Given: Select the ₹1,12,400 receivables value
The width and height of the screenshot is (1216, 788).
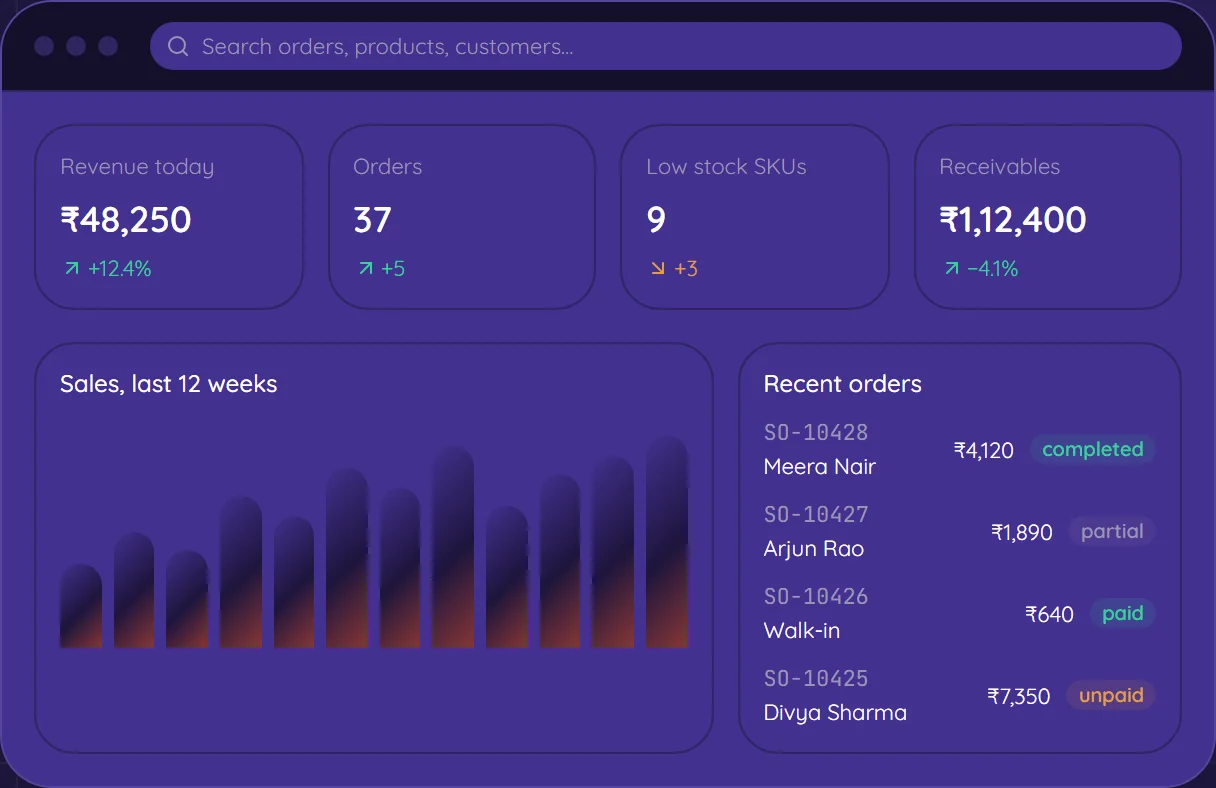Looking at the screenshot, I should click(x=1013, y=220).
